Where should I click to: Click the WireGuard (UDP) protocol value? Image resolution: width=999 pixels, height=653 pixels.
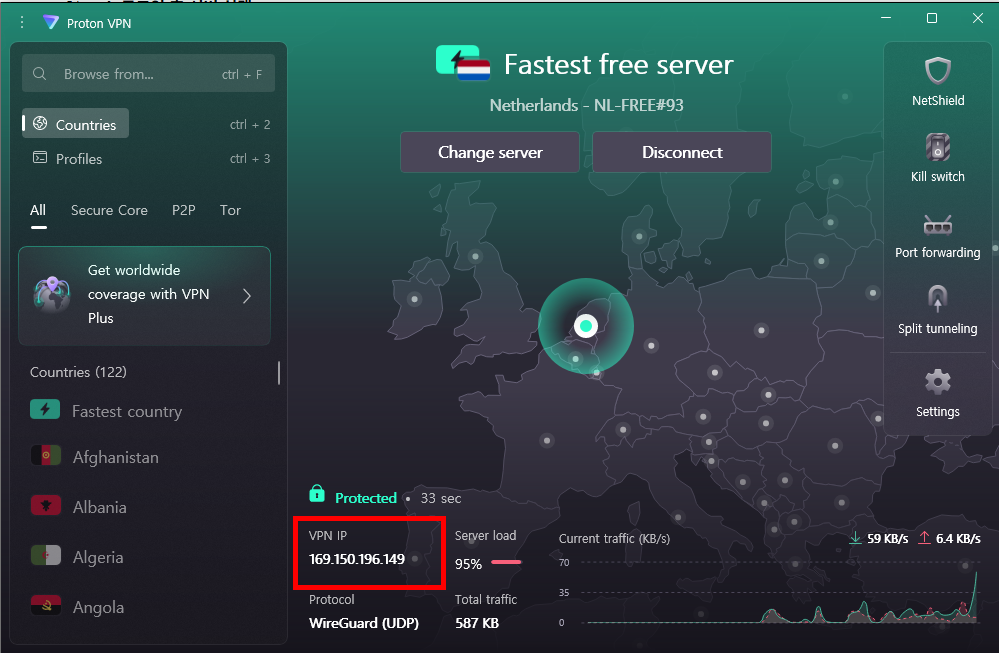point(364,622)
